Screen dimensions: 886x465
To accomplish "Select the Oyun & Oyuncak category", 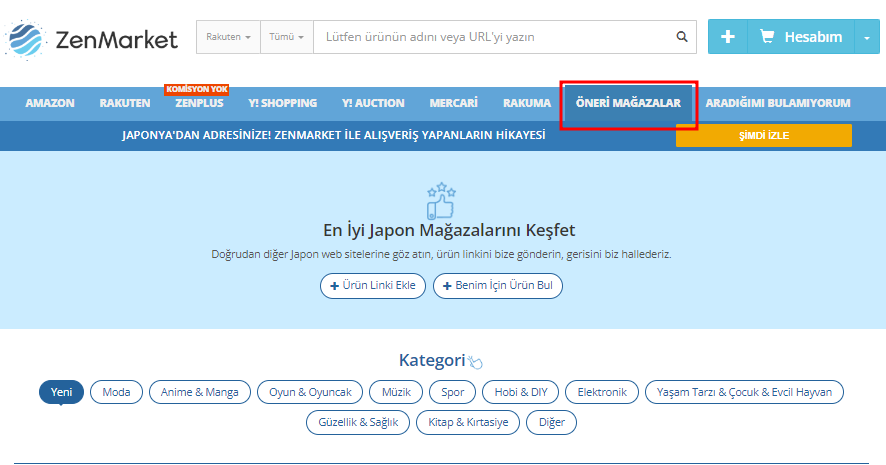I will click(310, 392).
